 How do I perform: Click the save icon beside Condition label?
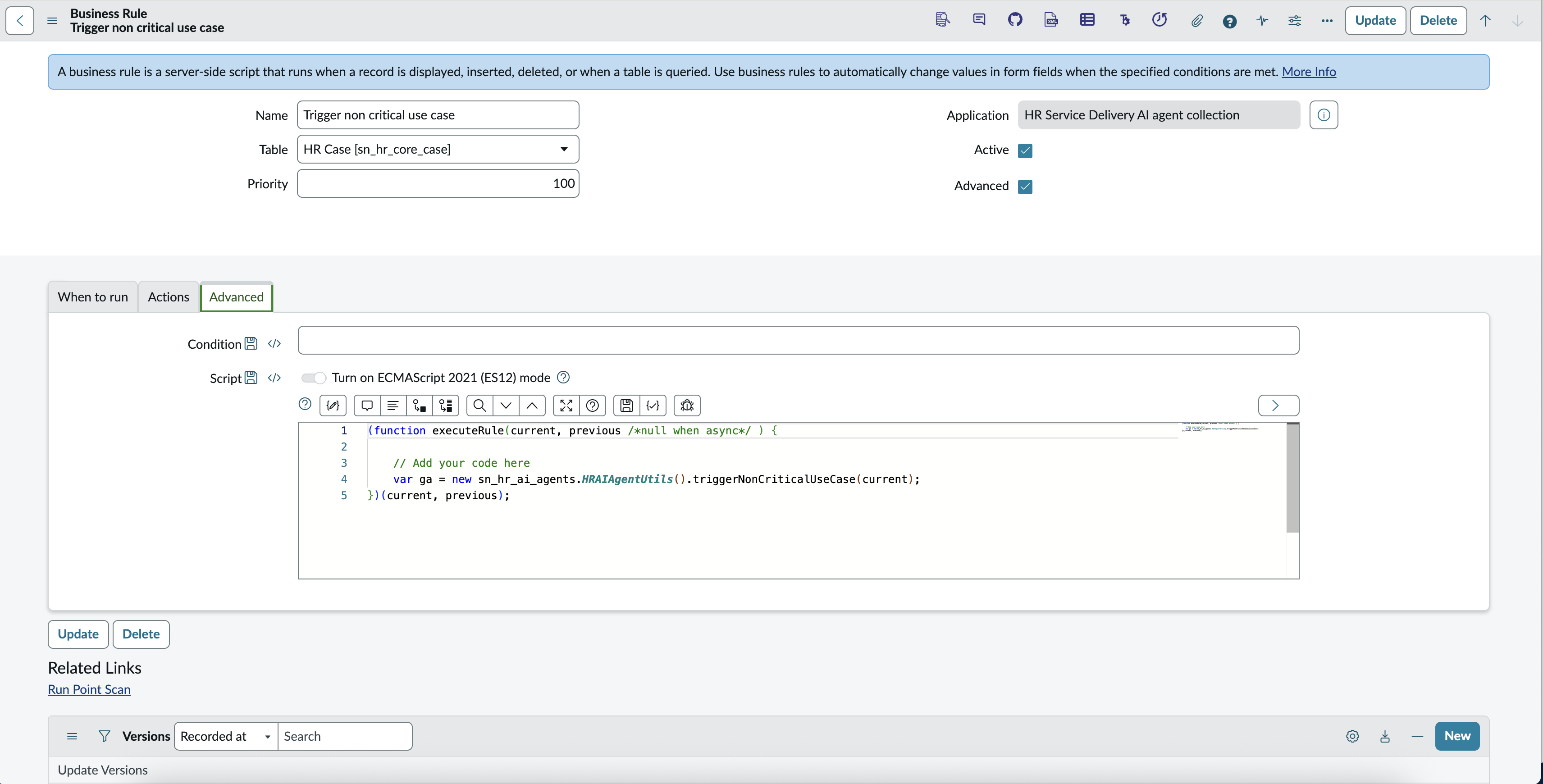(x=251, y=344)
